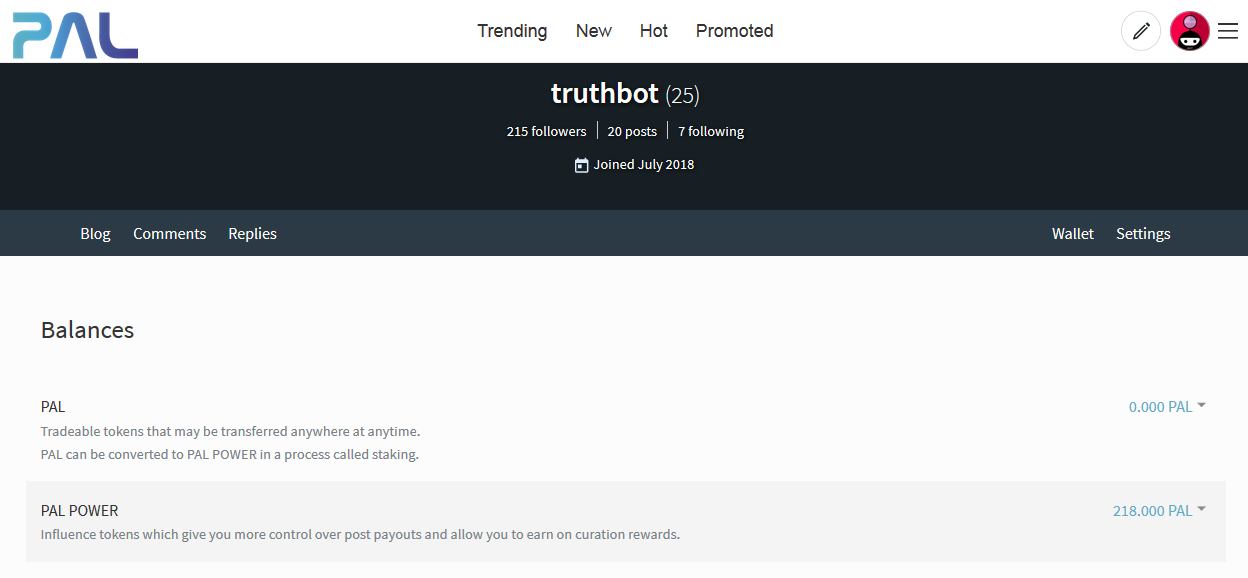Click the 'Influence tokens' description text
Screen dimensions: 1248x578
coord(360,535)
